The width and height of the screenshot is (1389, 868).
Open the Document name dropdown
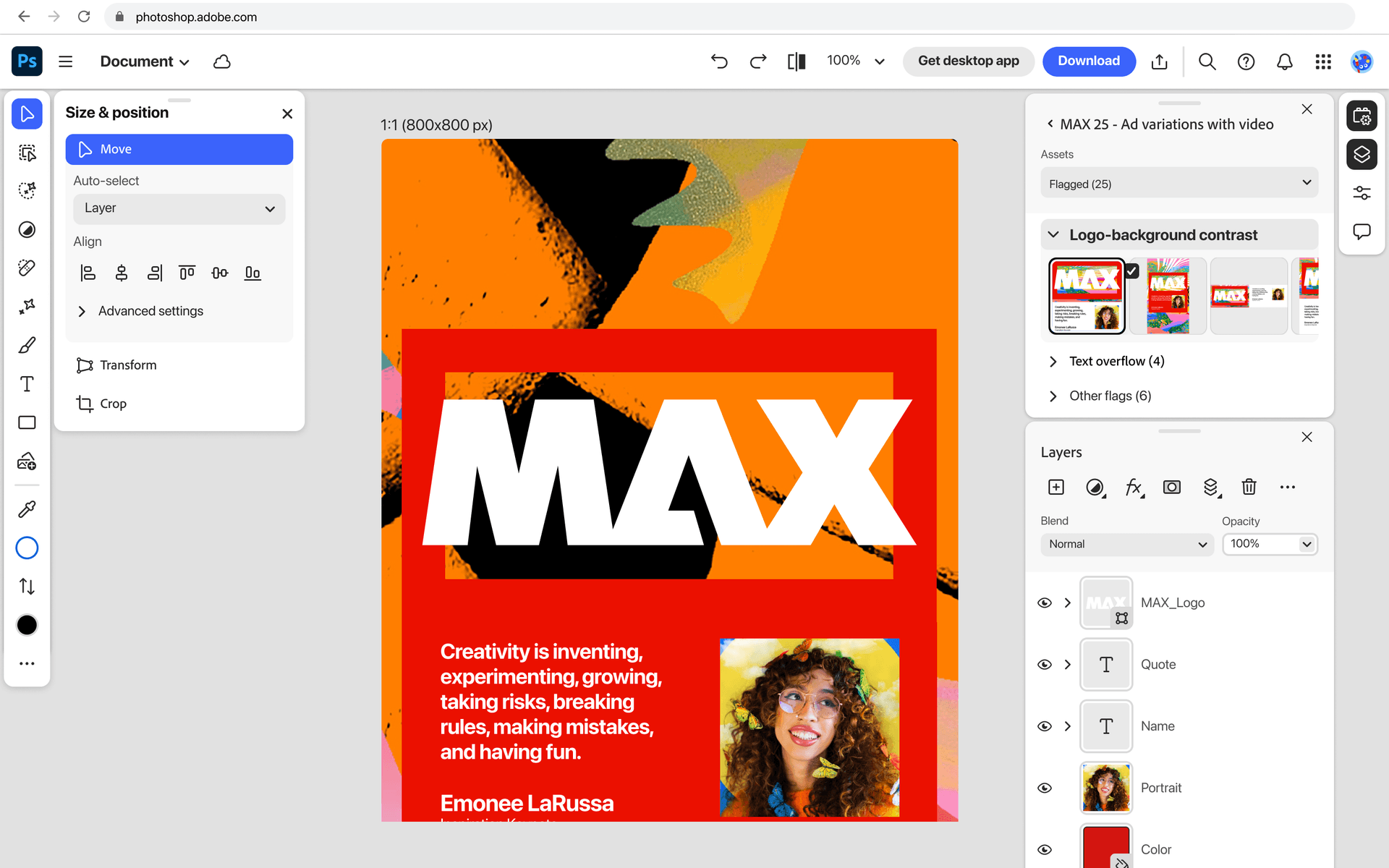pyautogui.click(x=145, y=61)
